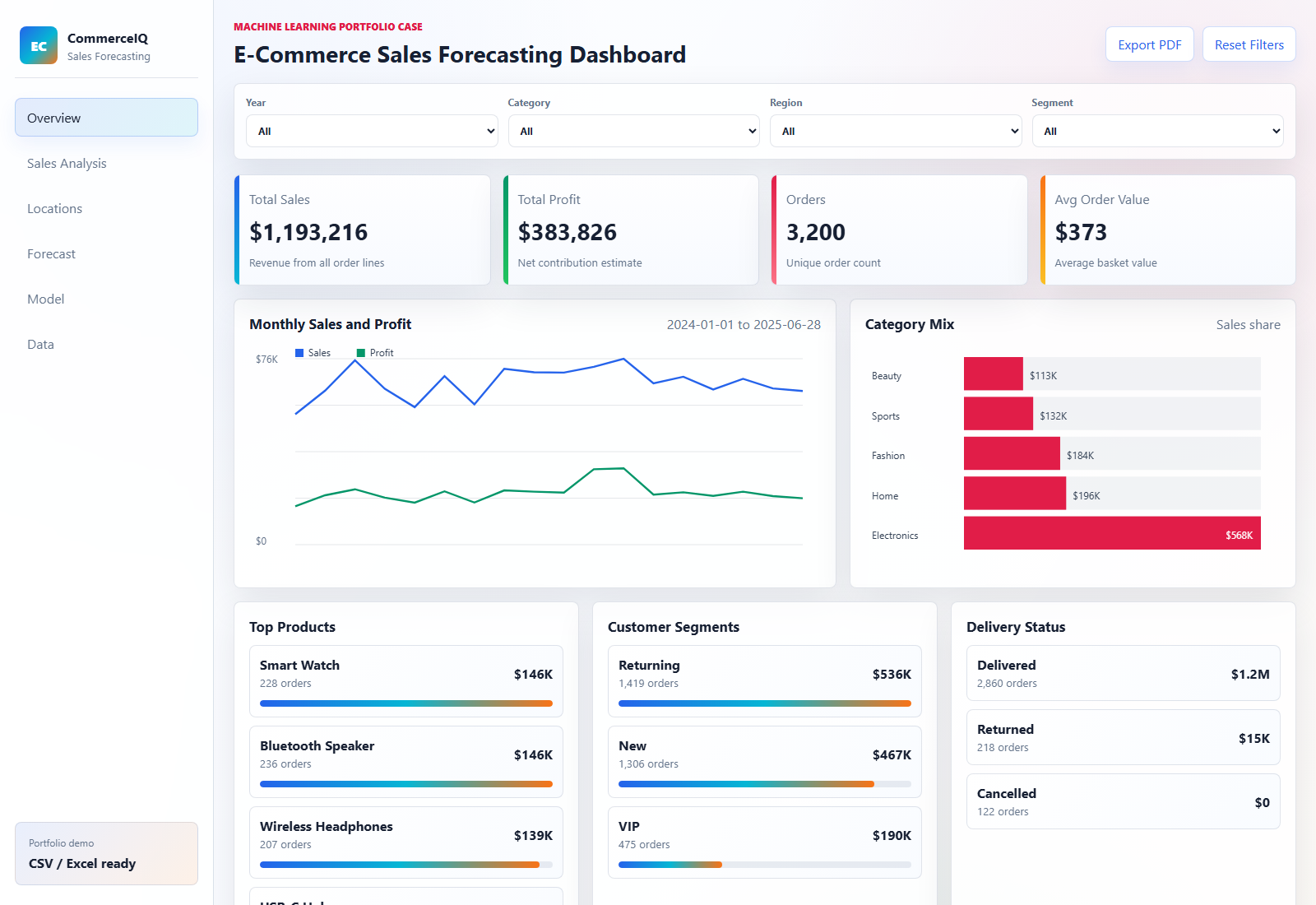This screenshot has height=905, width=1316.
Task: Click the 2,860 orders text
Action: pos(1007,684)
